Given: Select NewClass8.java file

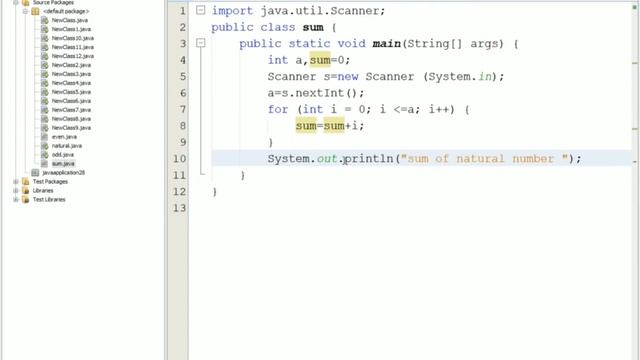Looking at the screenshot, I should coord(71,119).
